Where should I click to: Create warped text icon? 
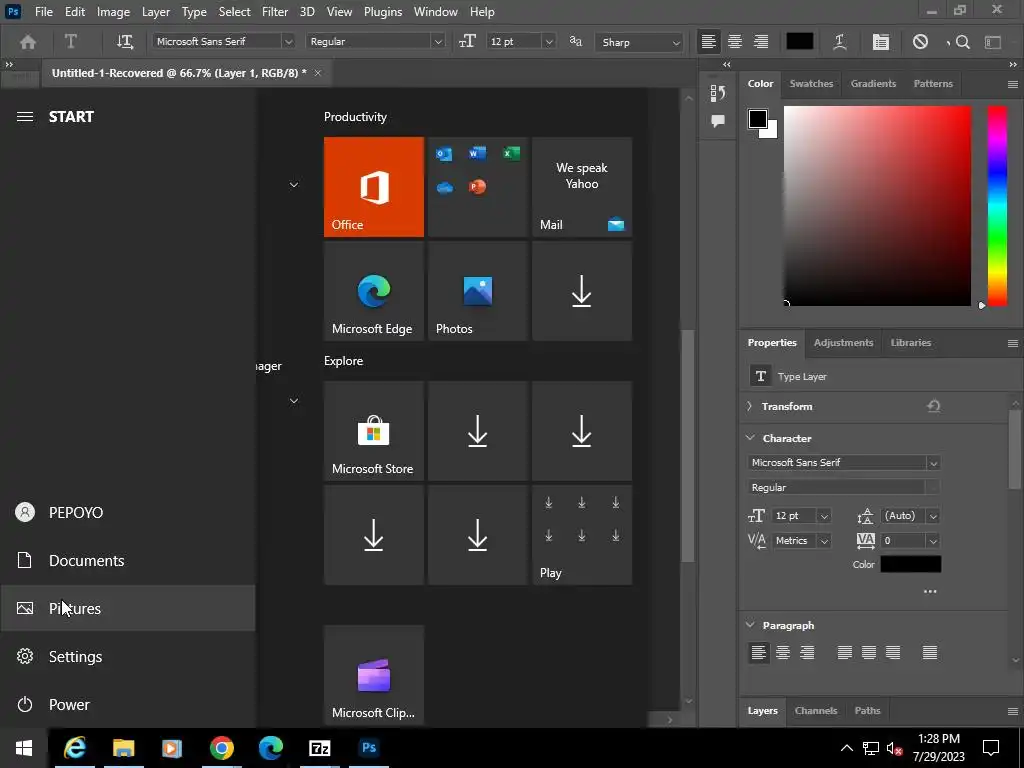pos(840,42)
